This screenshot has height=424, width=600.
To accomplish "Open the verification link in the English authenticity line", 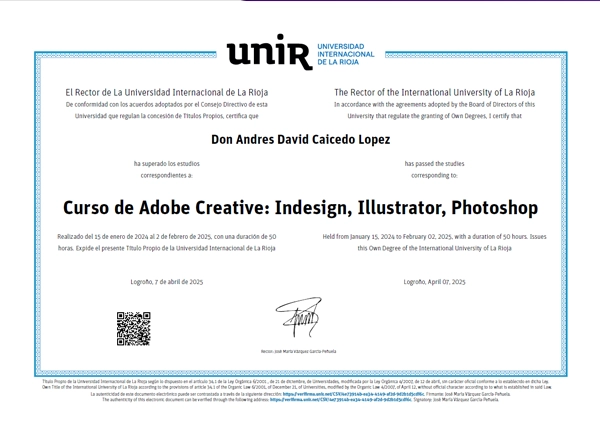I will [x=341, y=400].
